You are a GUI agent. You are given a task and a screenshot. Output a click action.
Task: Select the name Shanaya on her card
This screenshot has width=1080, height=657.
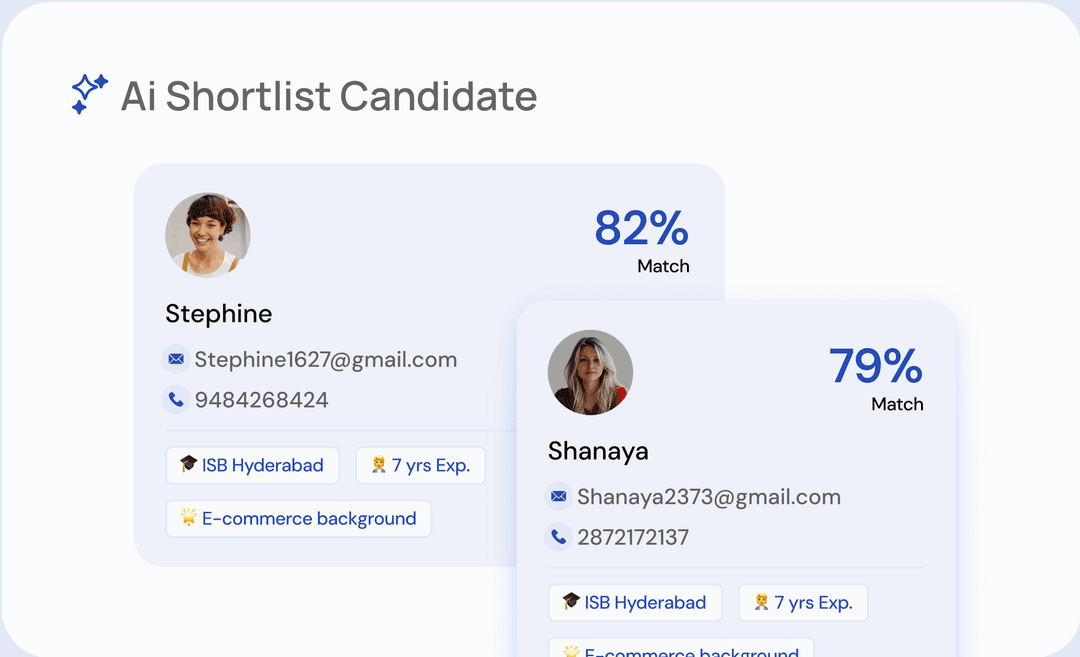(x=597, y=451)
